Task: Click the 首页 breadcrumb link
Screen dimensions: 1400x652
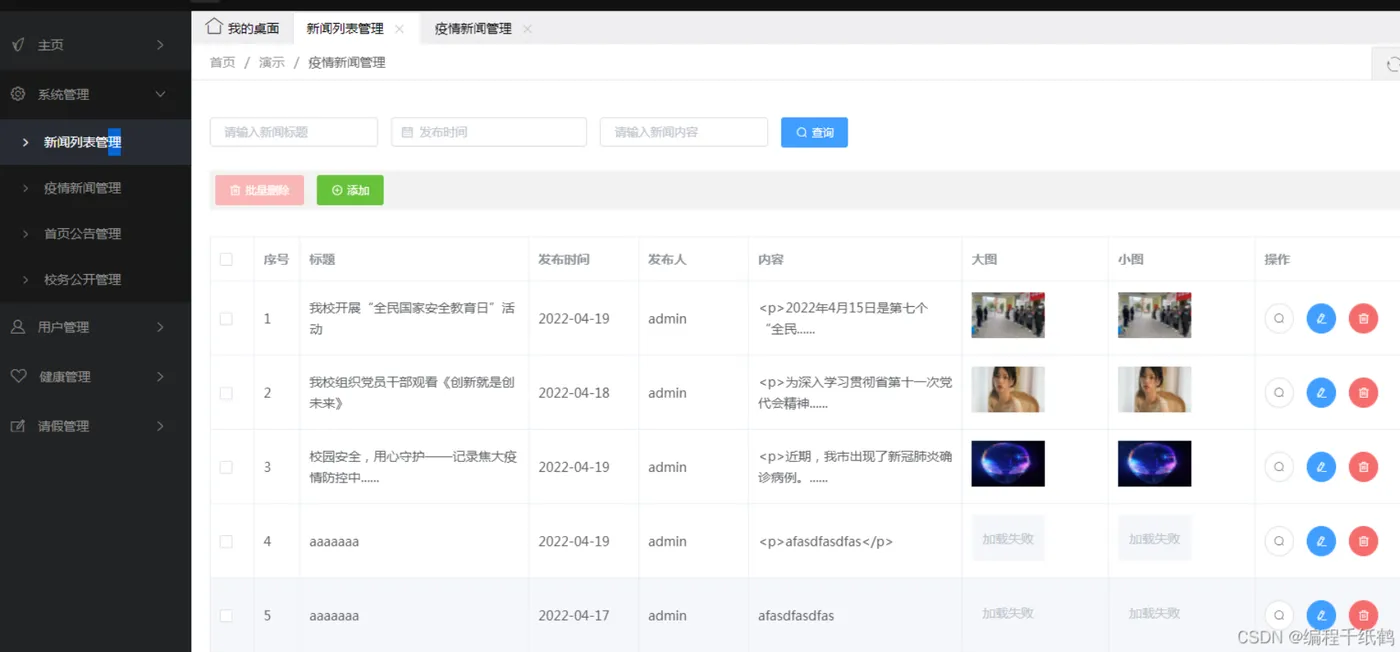Action: (222, 62)
